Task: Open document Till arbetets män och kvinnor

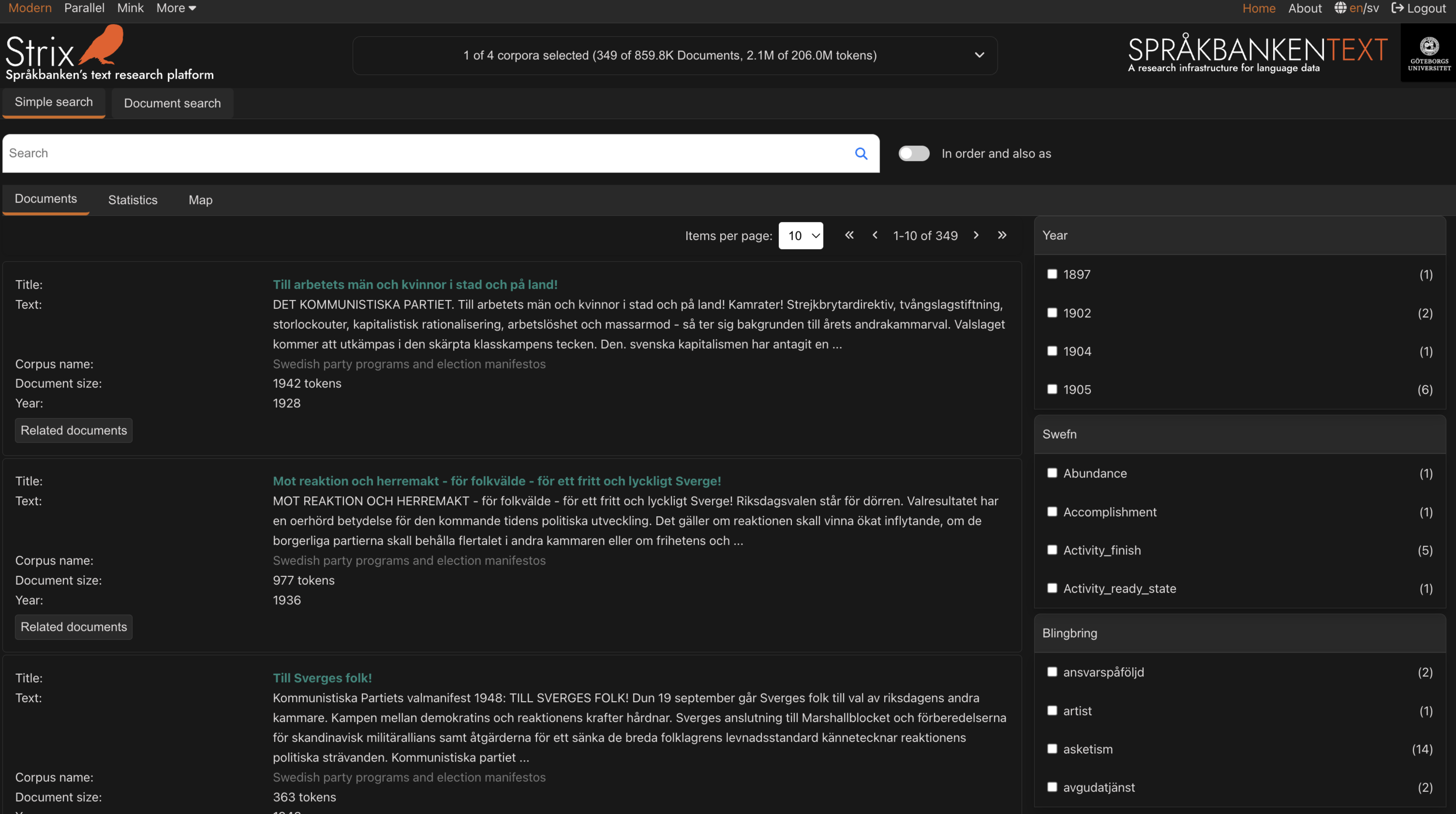Action: 415,285
